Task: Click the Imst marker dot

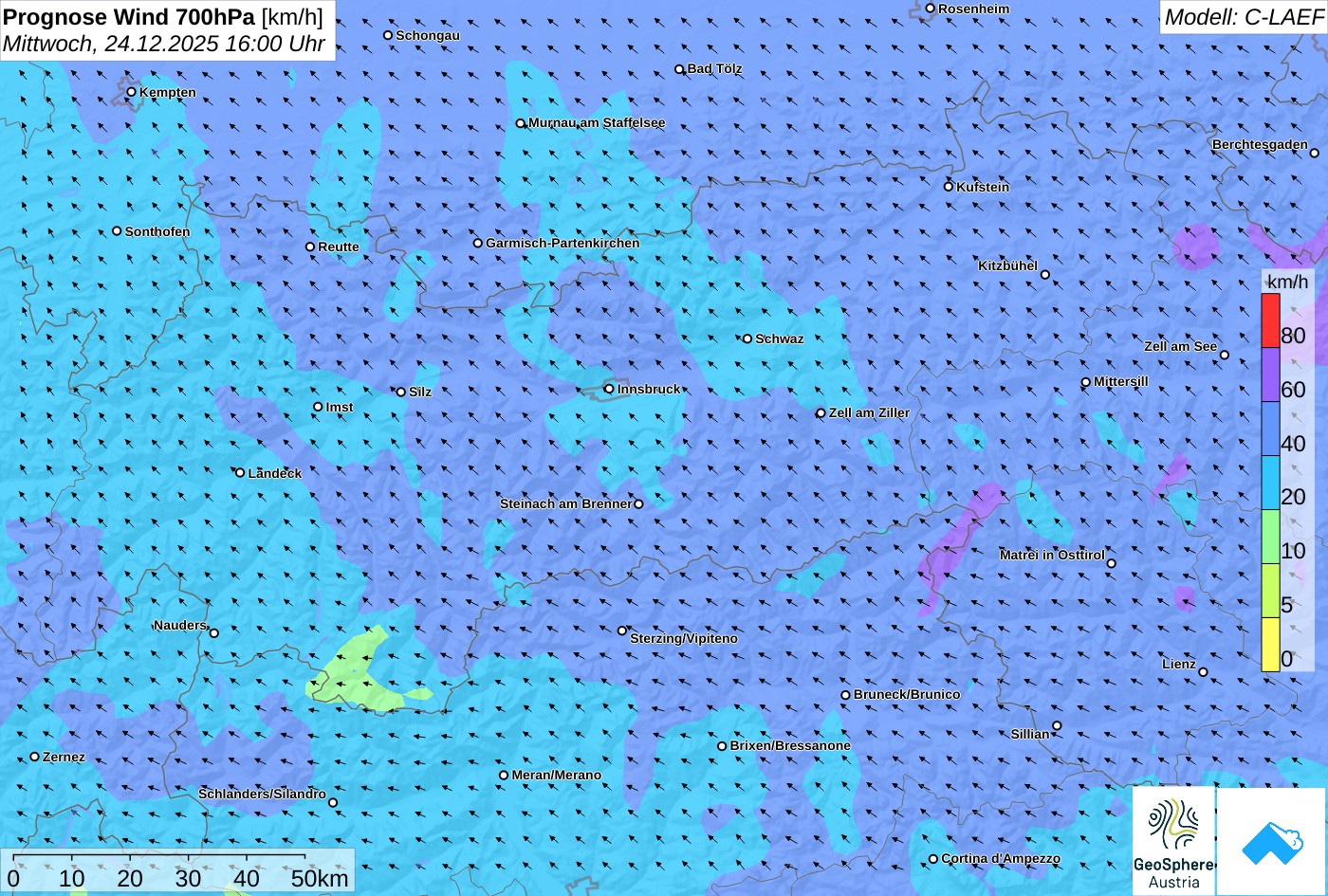Action: (318, 407)
